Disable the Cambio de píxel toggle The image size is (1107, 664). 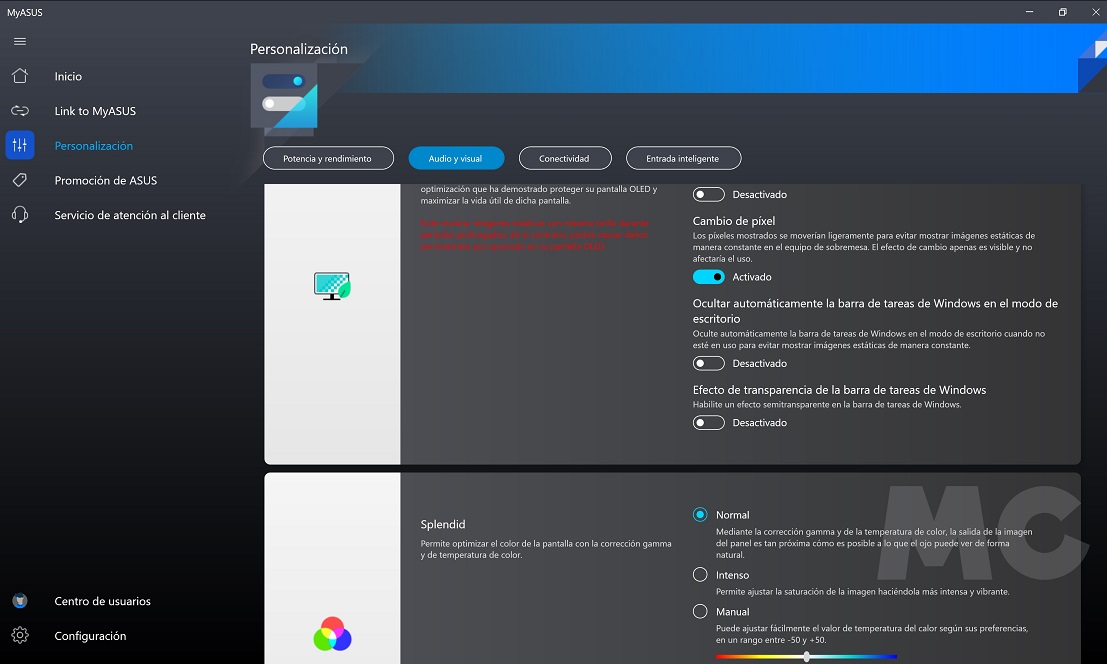pyautogui.click(x=708, y=277)
